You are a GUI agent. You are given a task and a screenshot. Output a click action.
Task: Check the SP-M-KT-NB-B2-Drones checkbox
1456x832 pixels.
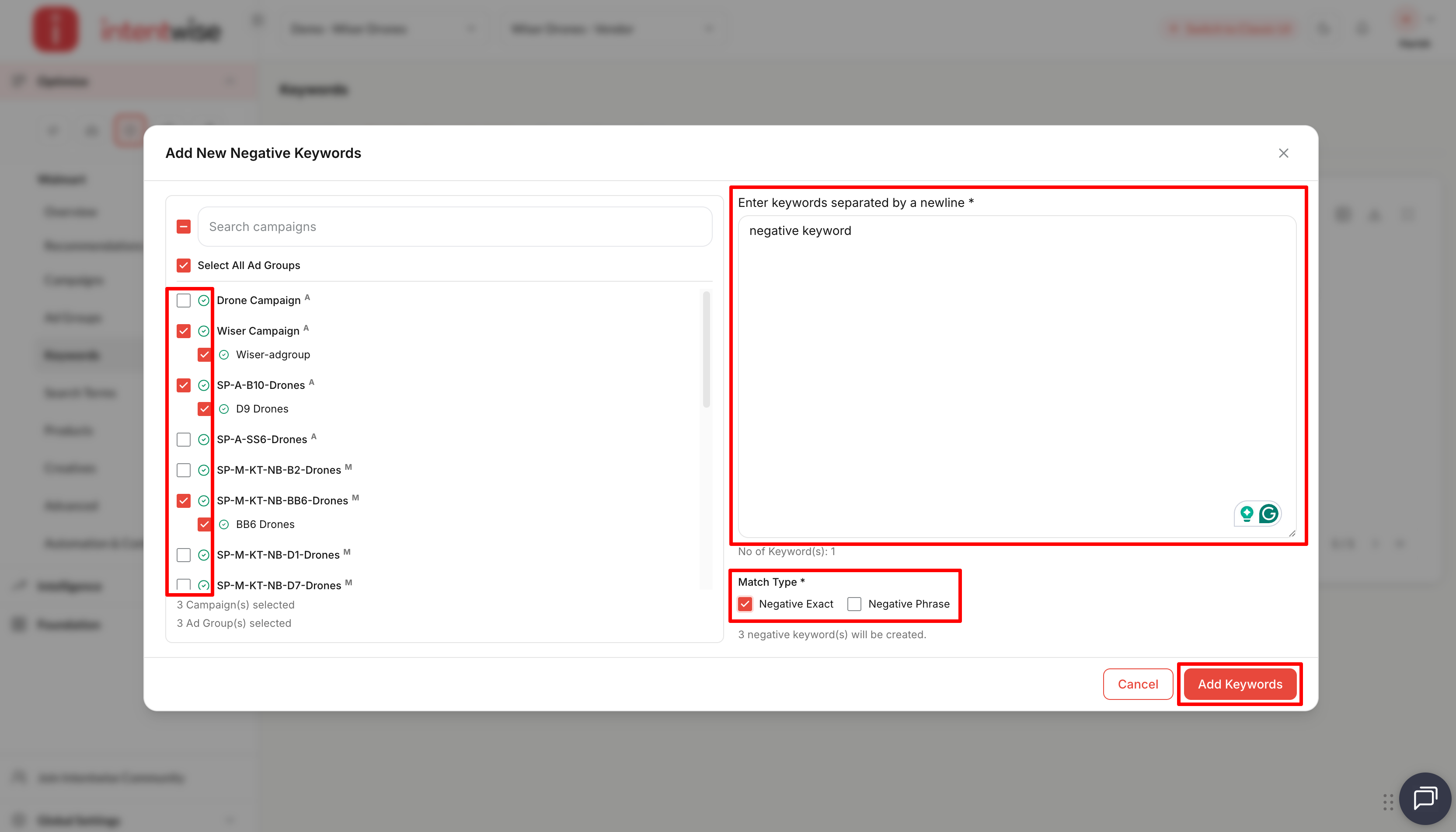pyautogui.click(x=183, y=470)
